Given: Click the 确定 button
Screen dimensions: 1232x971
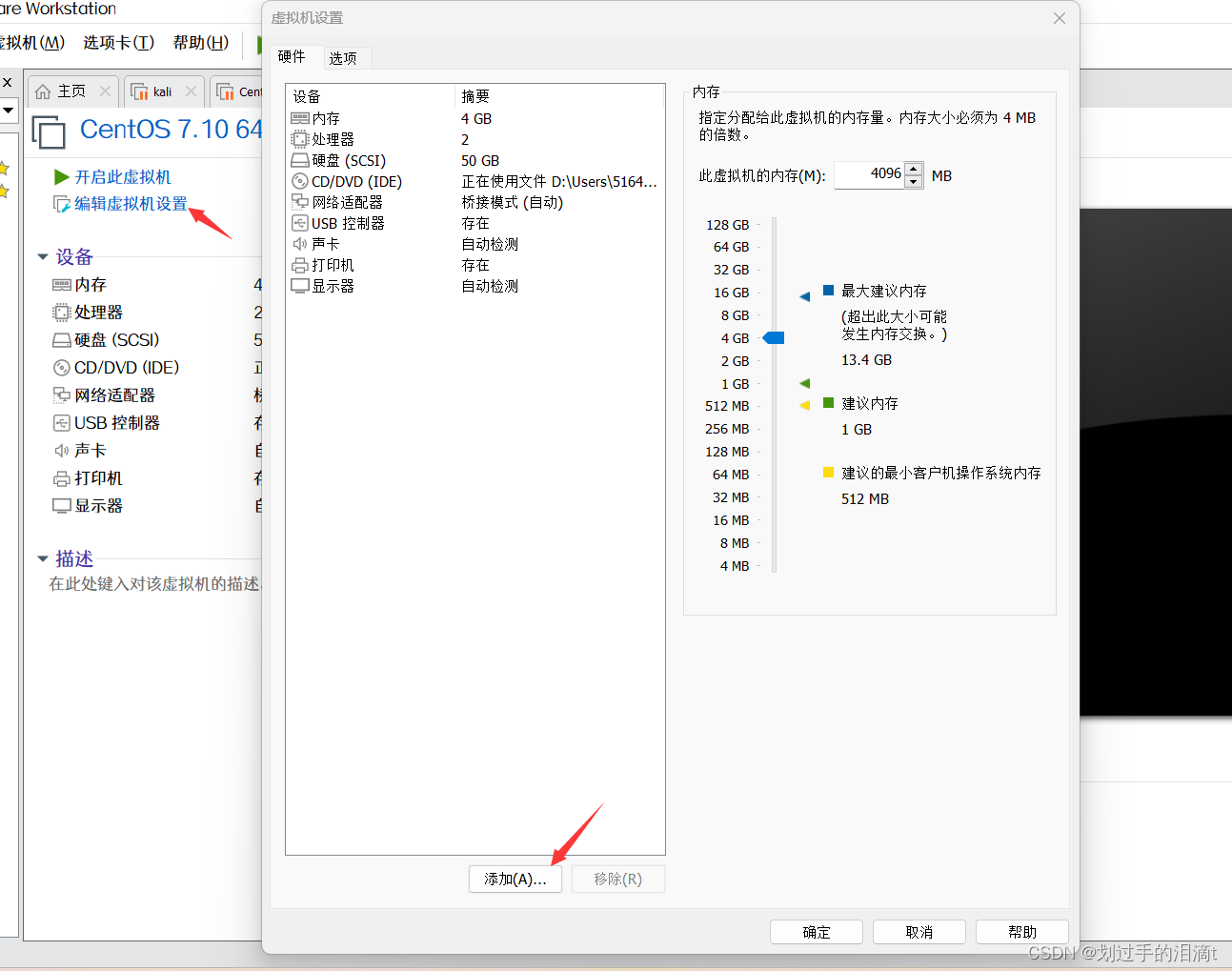Looking at the screenshot, I should point(817,932).
